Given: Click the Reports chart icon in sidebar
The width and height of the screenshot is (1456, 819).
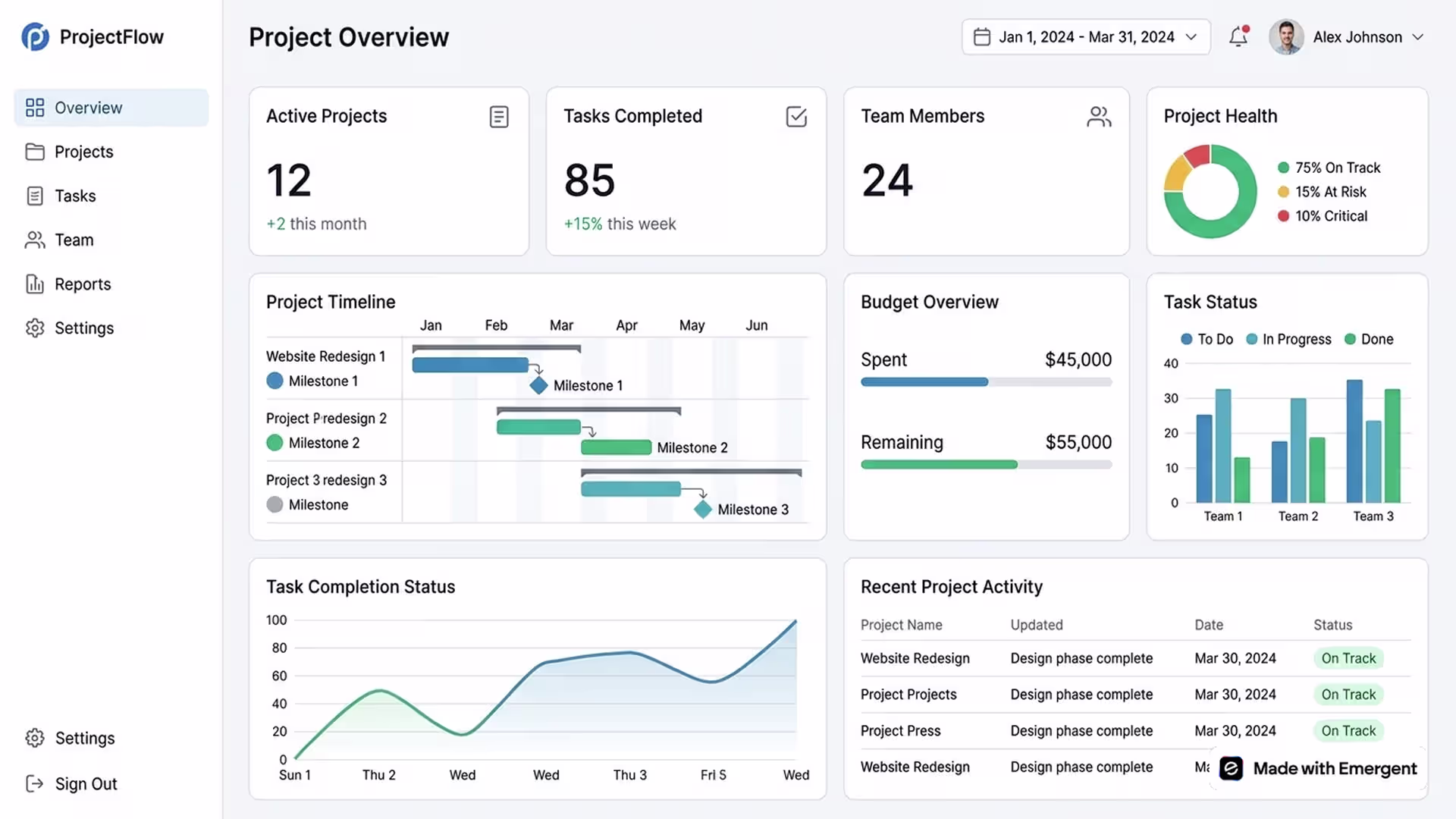Looking at the screenshot, I should [x=35, y=284].
